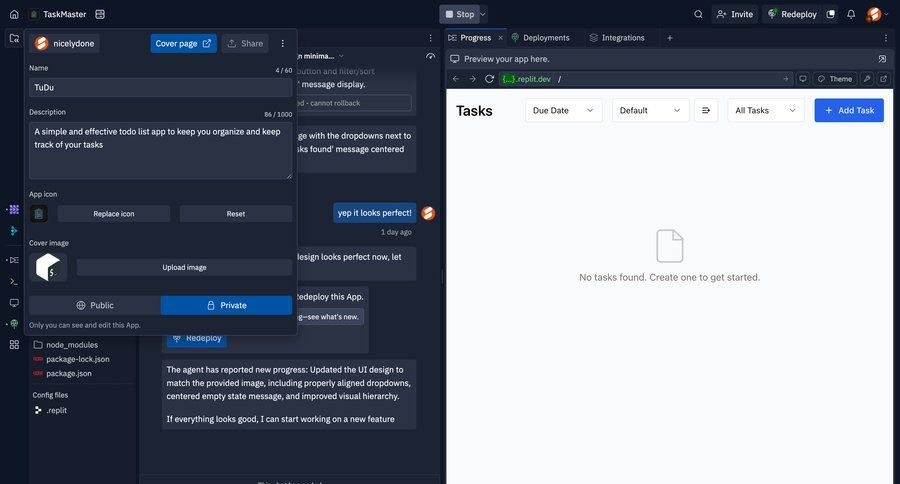The image size is (900, 484).
Task: Click the nicelydone owner badge
Action: click(x=65, y=44)
